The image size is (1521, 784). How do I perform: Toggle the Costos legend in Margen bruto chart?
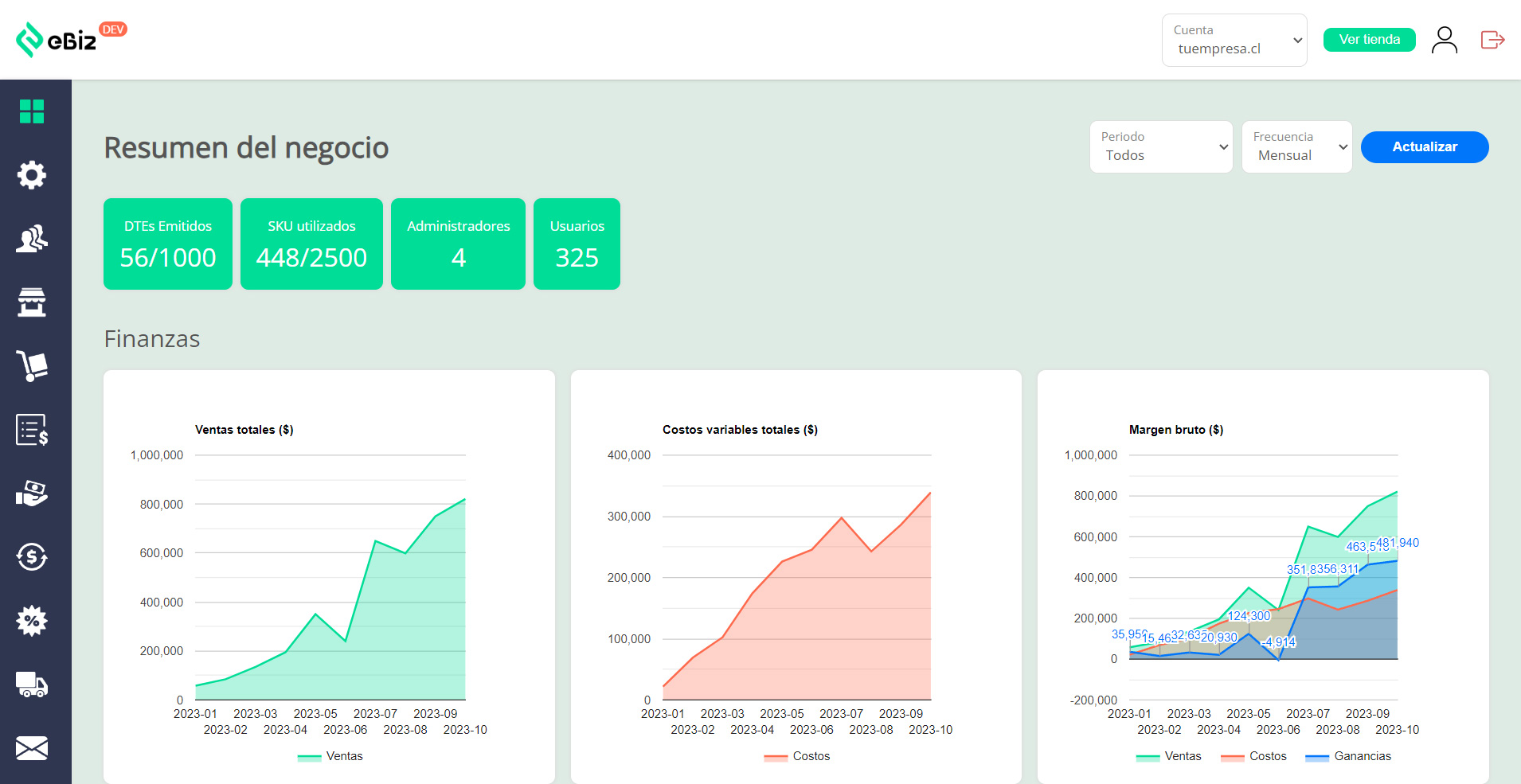tap(1253, 756)
